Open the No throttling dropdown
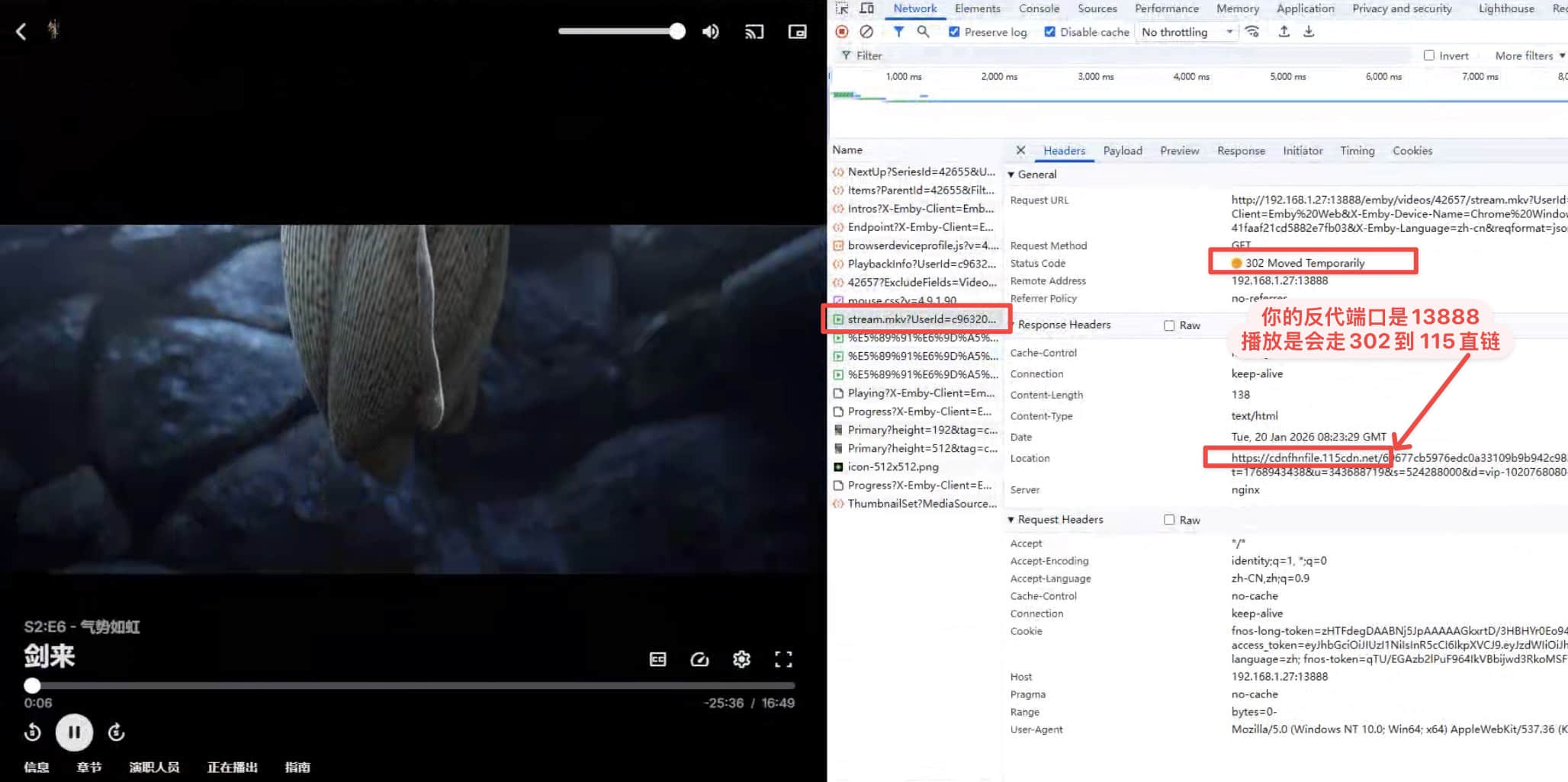The height and width of the screenshot is (782, 1568). coord(1186,32)
